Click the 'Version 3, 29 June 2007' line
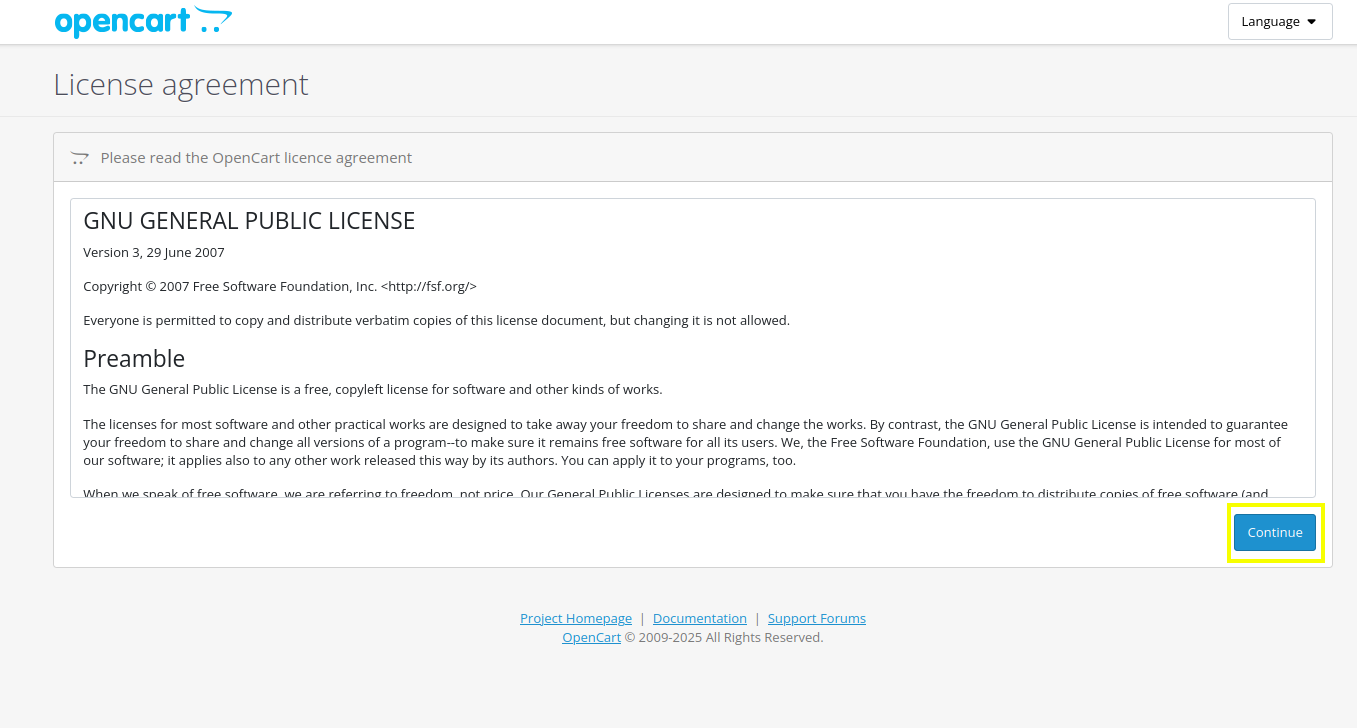 click(x=154, y=252)
